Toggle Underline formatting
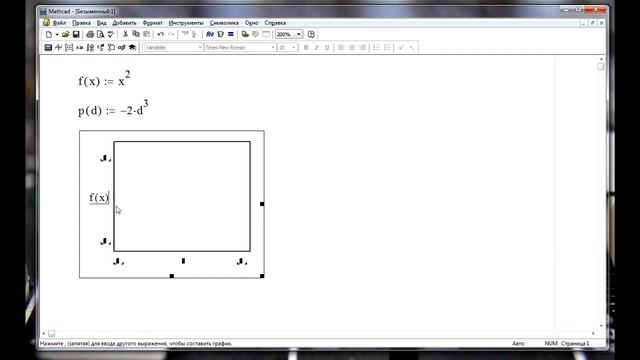This screenshot has width=640, height=360. point(327,48)
